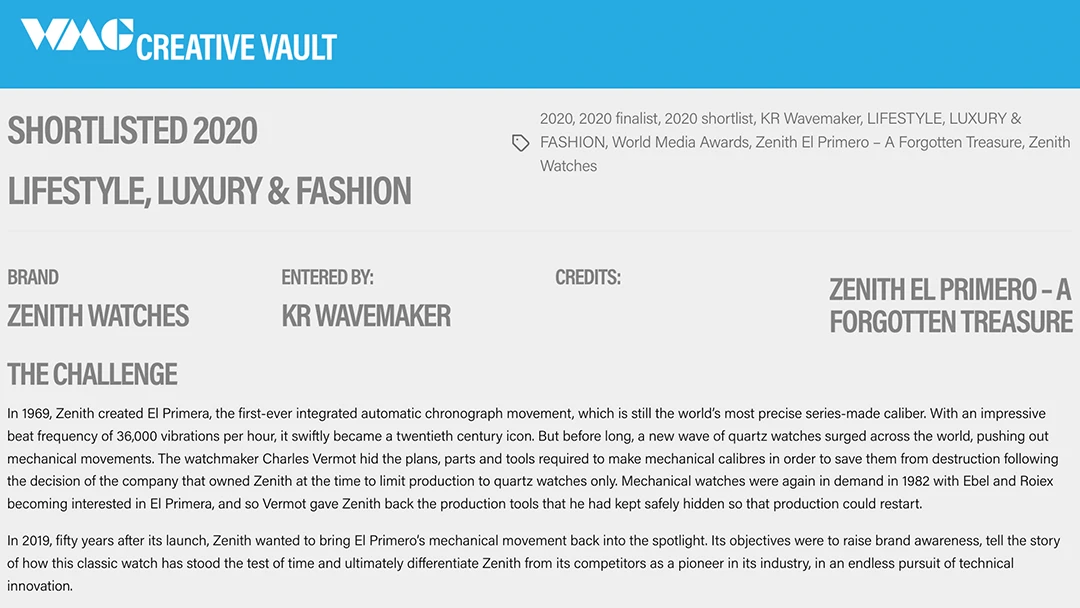Viewport: 1080px width, 608px height.
Task: Click the tag icon beside the tag list
Action: [521, 143]
